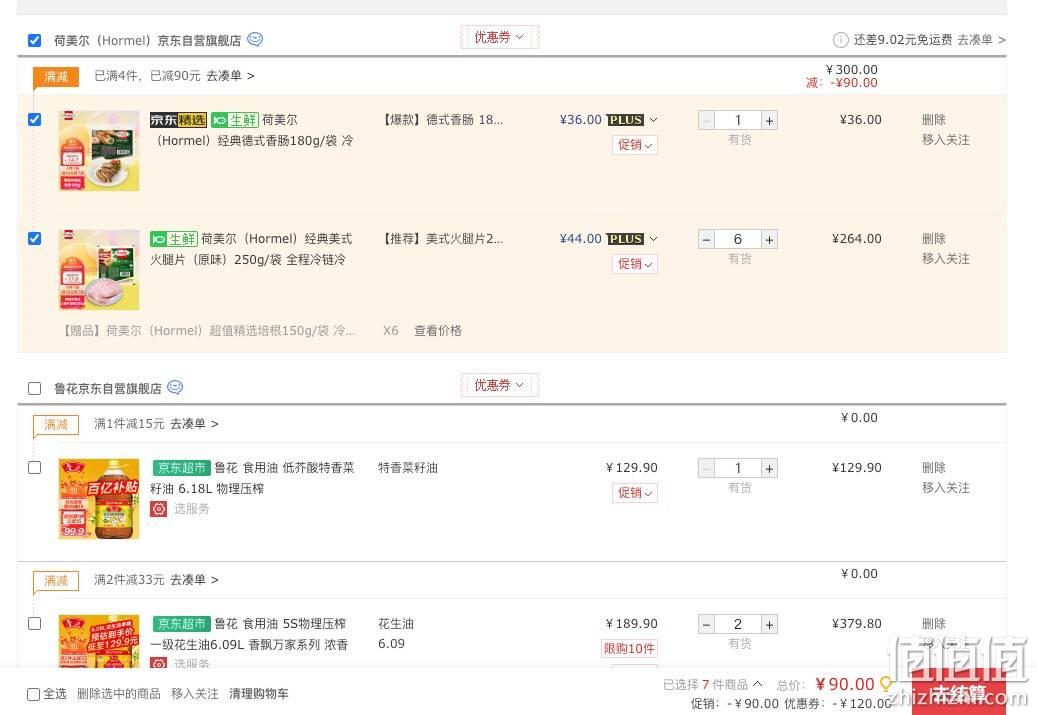Open 经典美式火腿片 product thumbnail
This screenshot has width=1037, height=715.
[x=99, y=270]
